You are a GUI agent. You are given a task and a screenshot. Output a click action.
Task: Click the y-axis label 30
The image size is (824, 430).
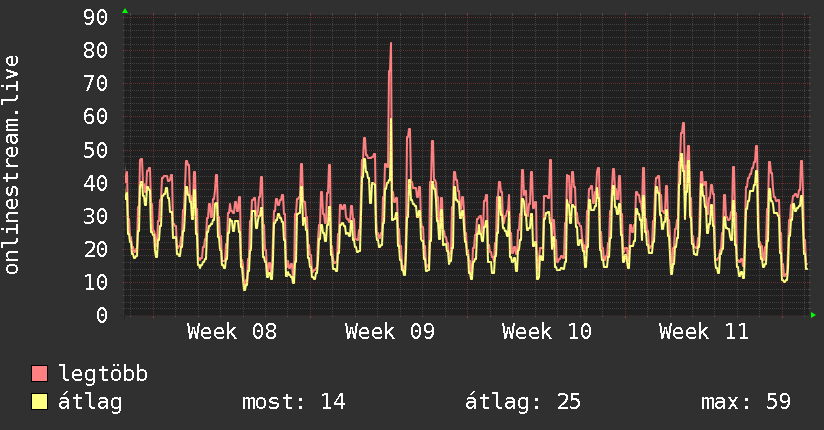click(95, 216)
